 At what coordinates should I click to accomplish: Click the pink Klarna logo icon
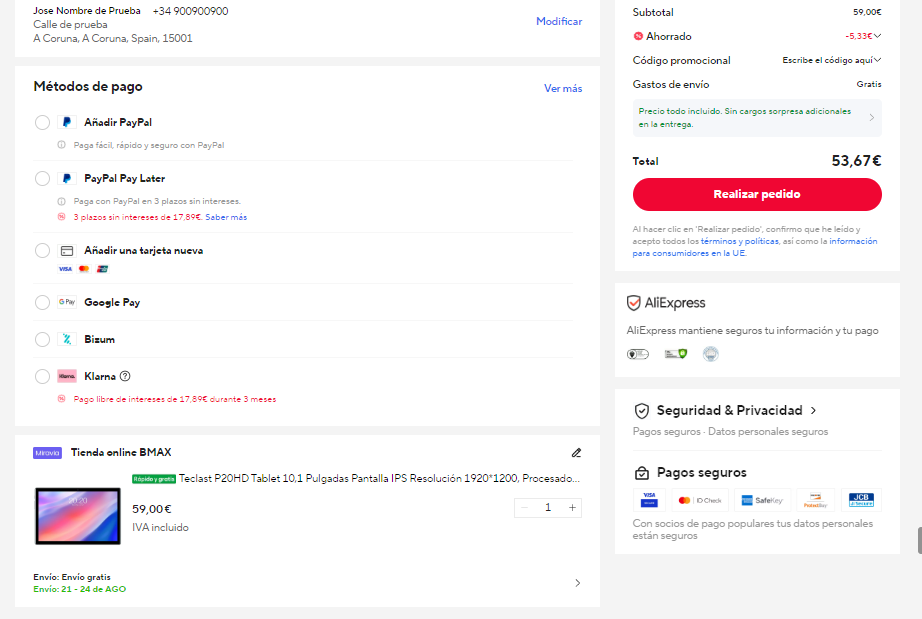pos(67,376)
